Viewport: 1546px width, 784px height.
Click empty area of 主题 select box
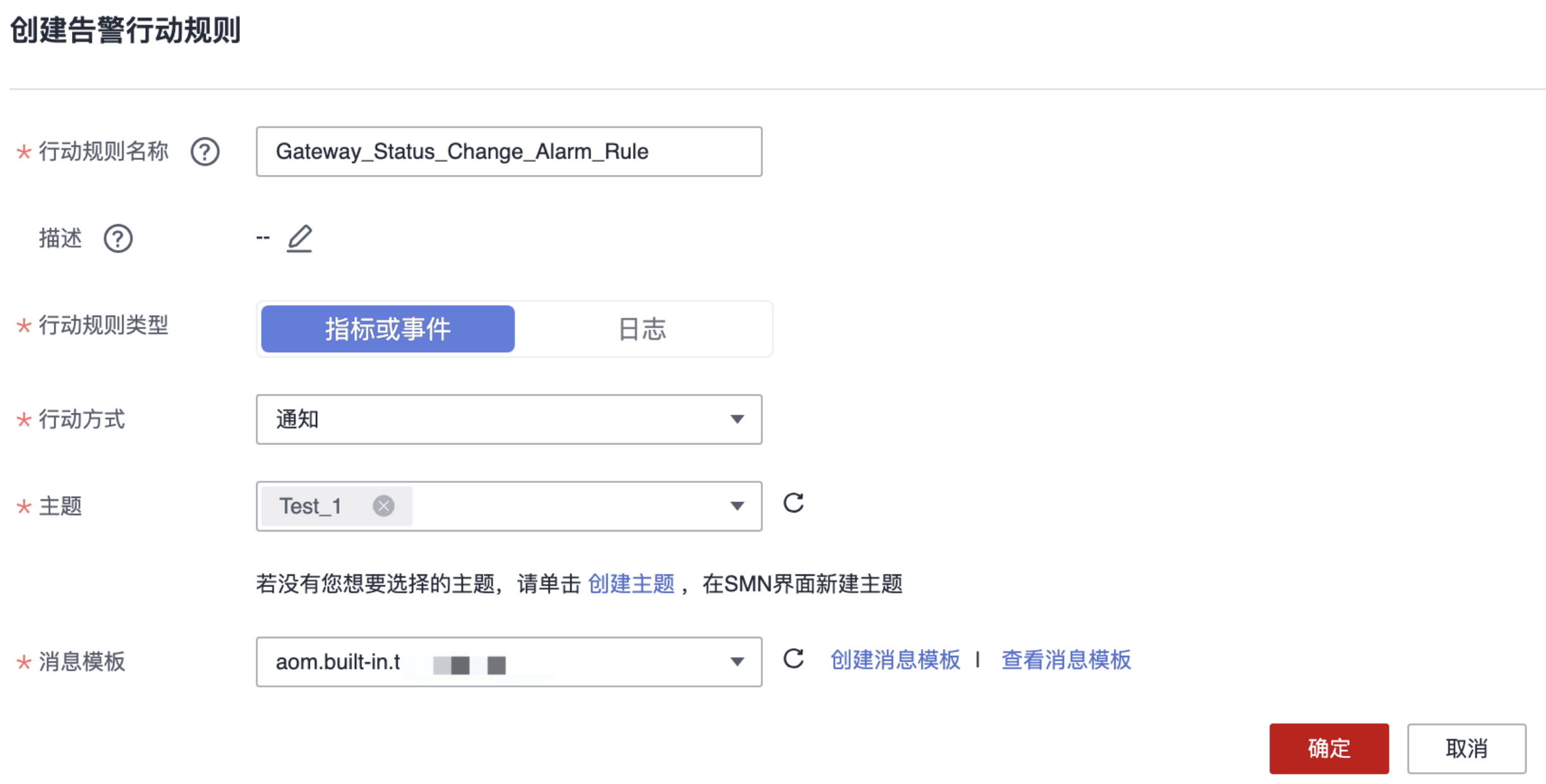(568, 506)
